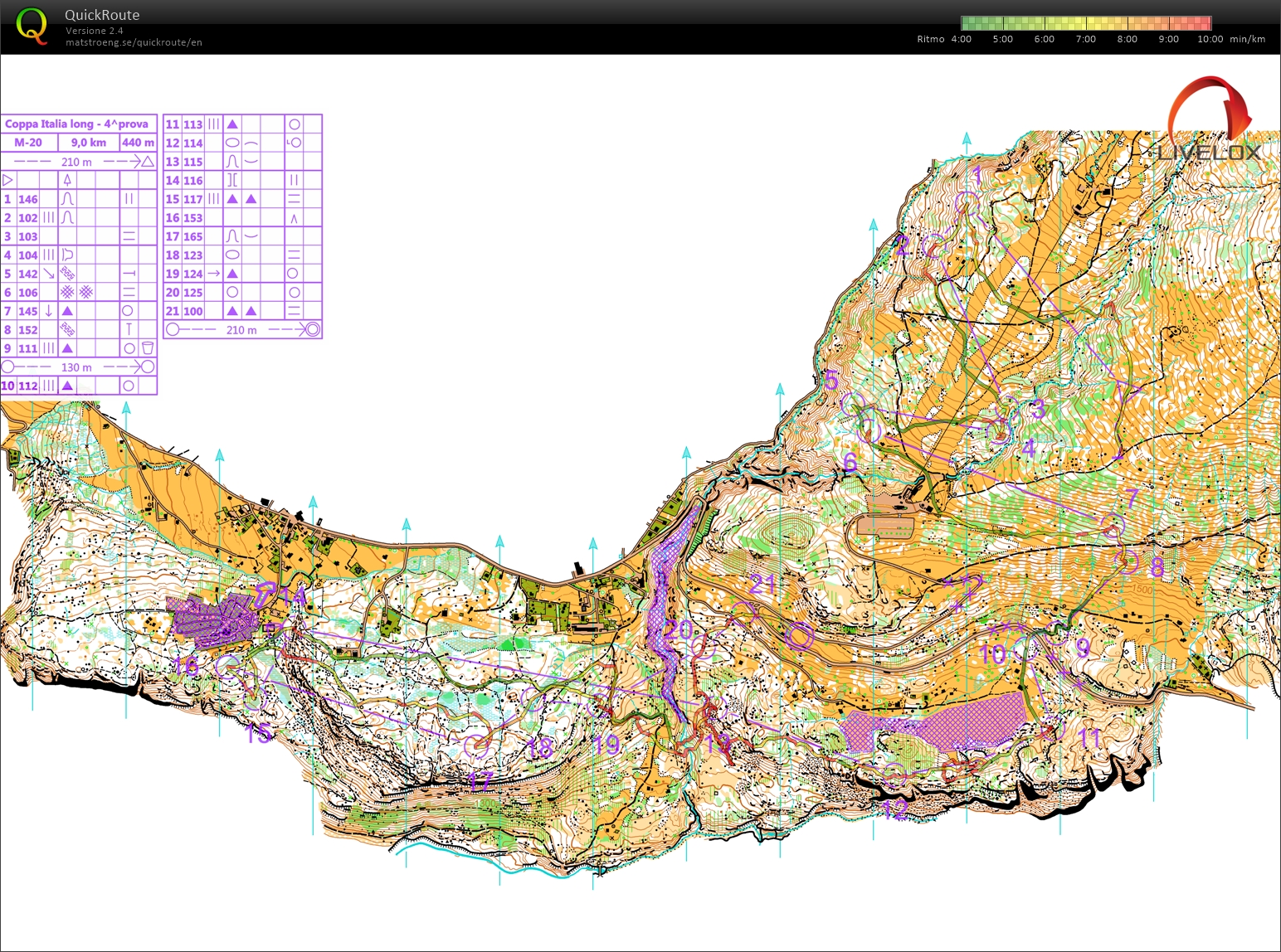Click control code 112 in the table

pyautogui.click(x=28, y=386)
